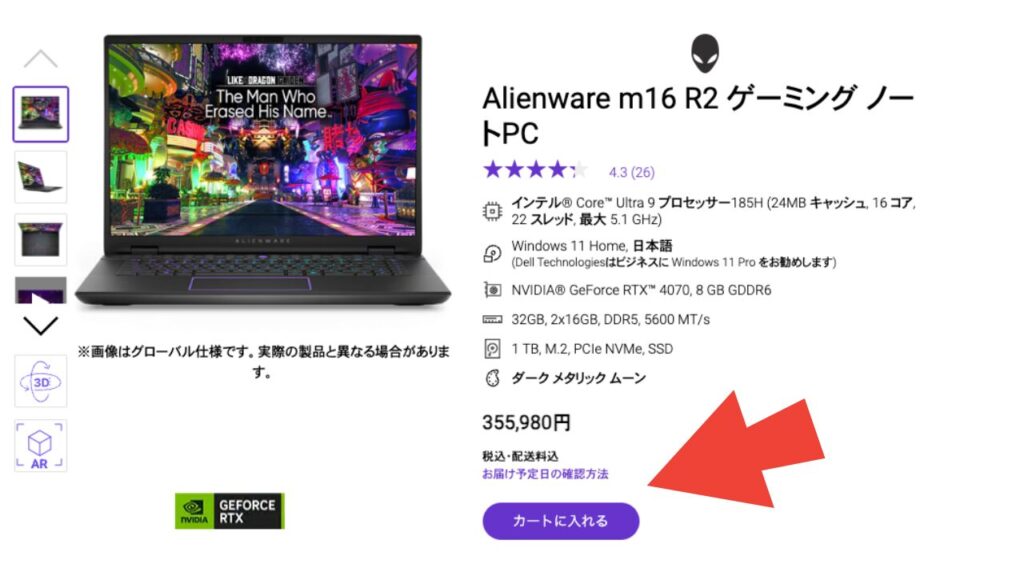Click the NVIDIA GeForce RTX badge
This screenshot has height=576, width=1024.
click(x=230, y=511)
